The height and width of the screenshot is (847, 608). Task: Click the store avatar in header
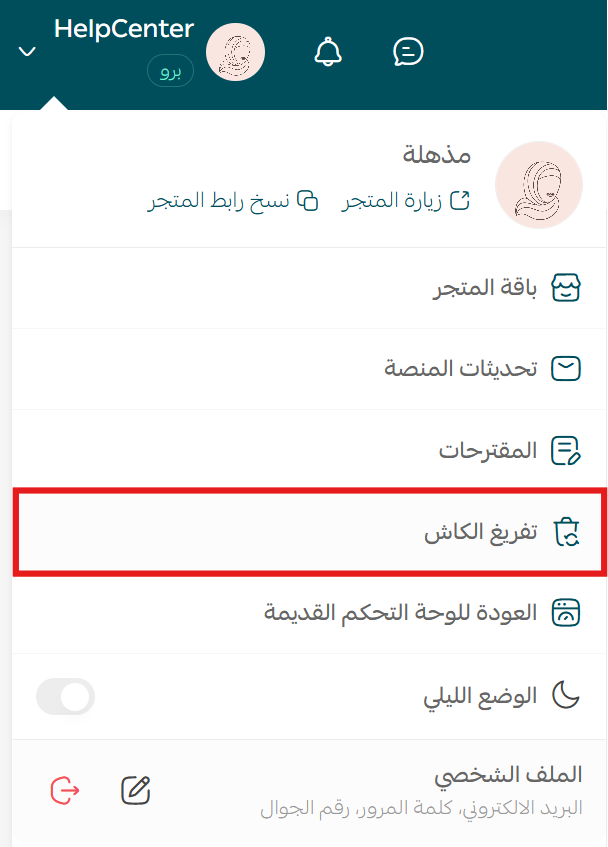point(235,52)
